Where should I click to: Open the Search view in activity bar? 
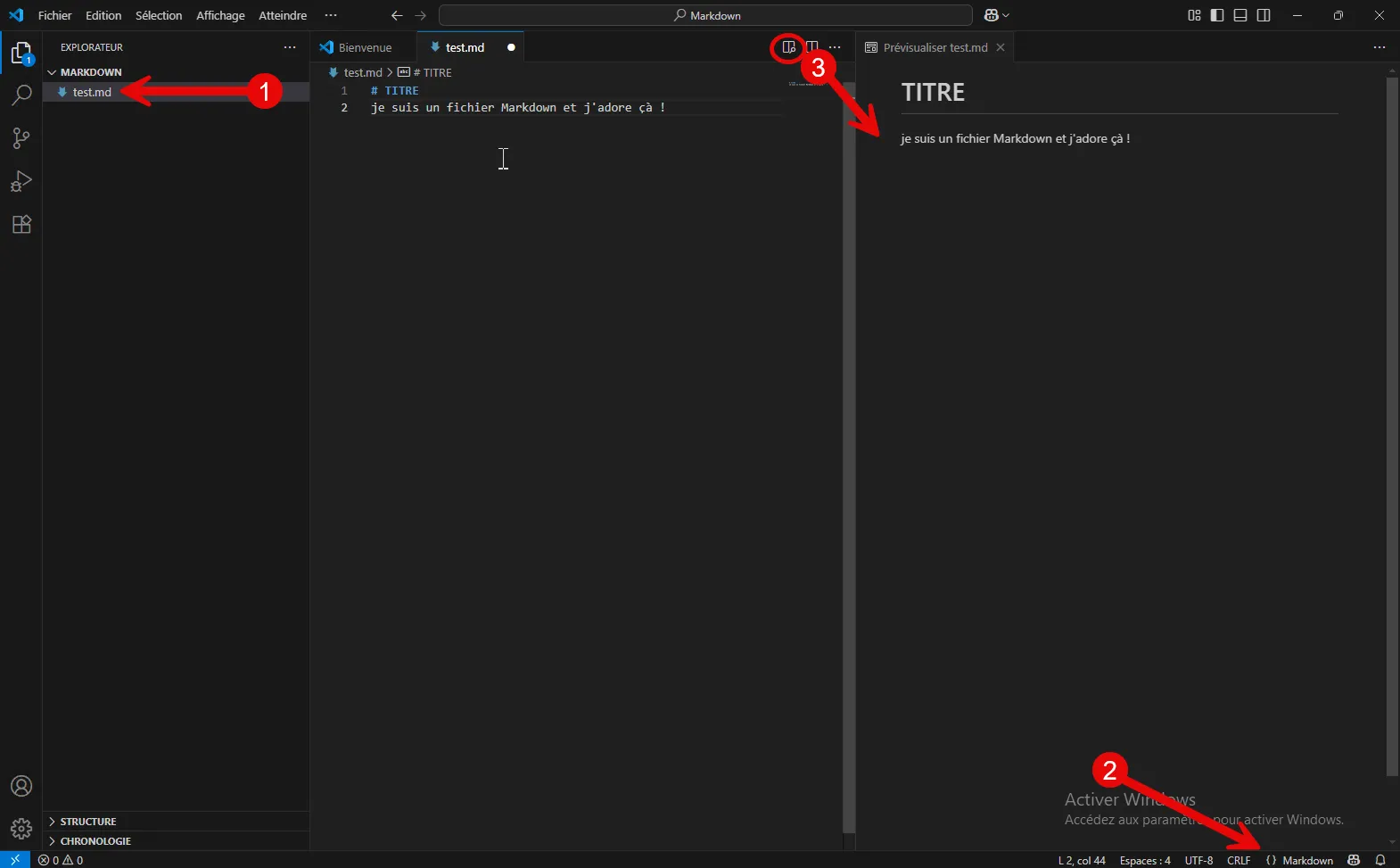21,95
